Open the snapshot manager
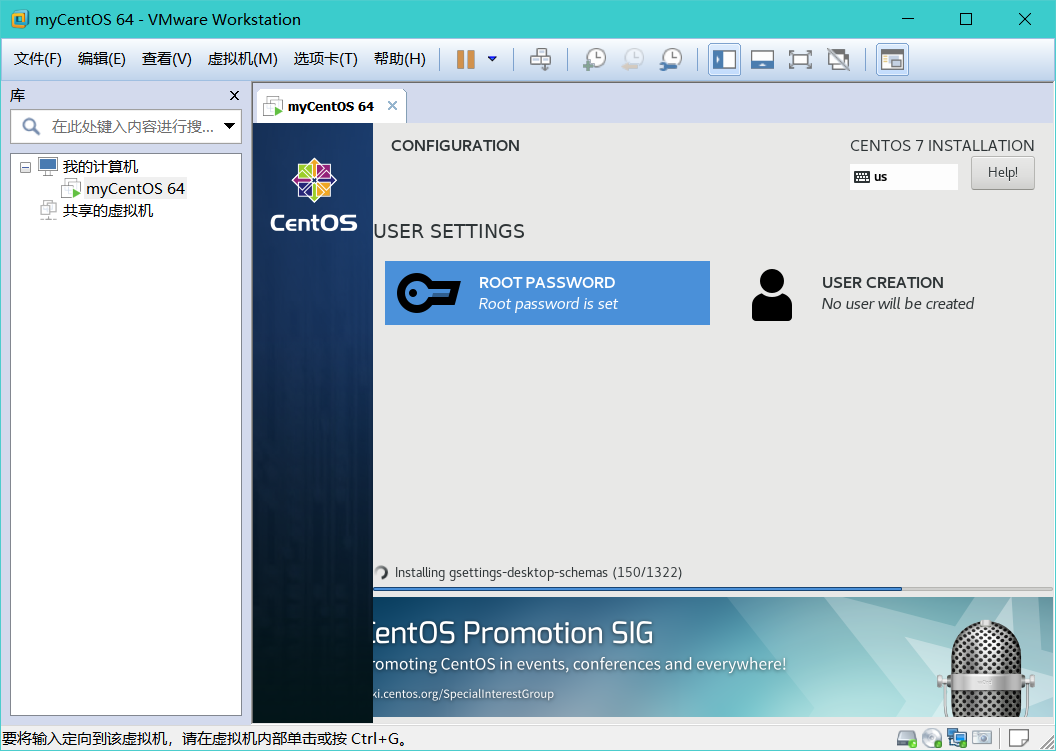Viewport: 1056px width, 751px height. coord(671,59)
